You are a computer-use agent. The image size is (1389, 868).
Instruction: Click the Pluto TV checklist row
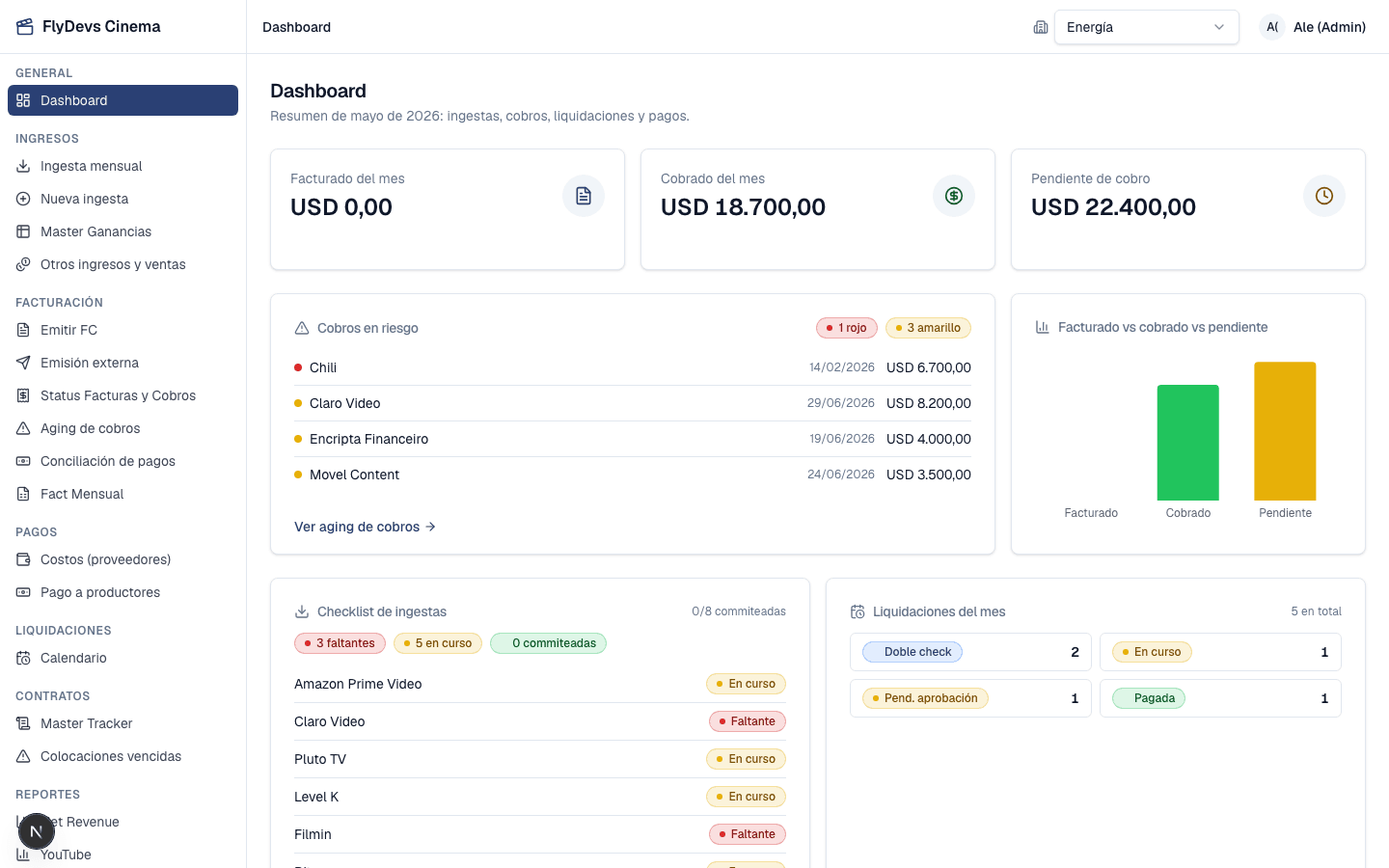point(540,759)
